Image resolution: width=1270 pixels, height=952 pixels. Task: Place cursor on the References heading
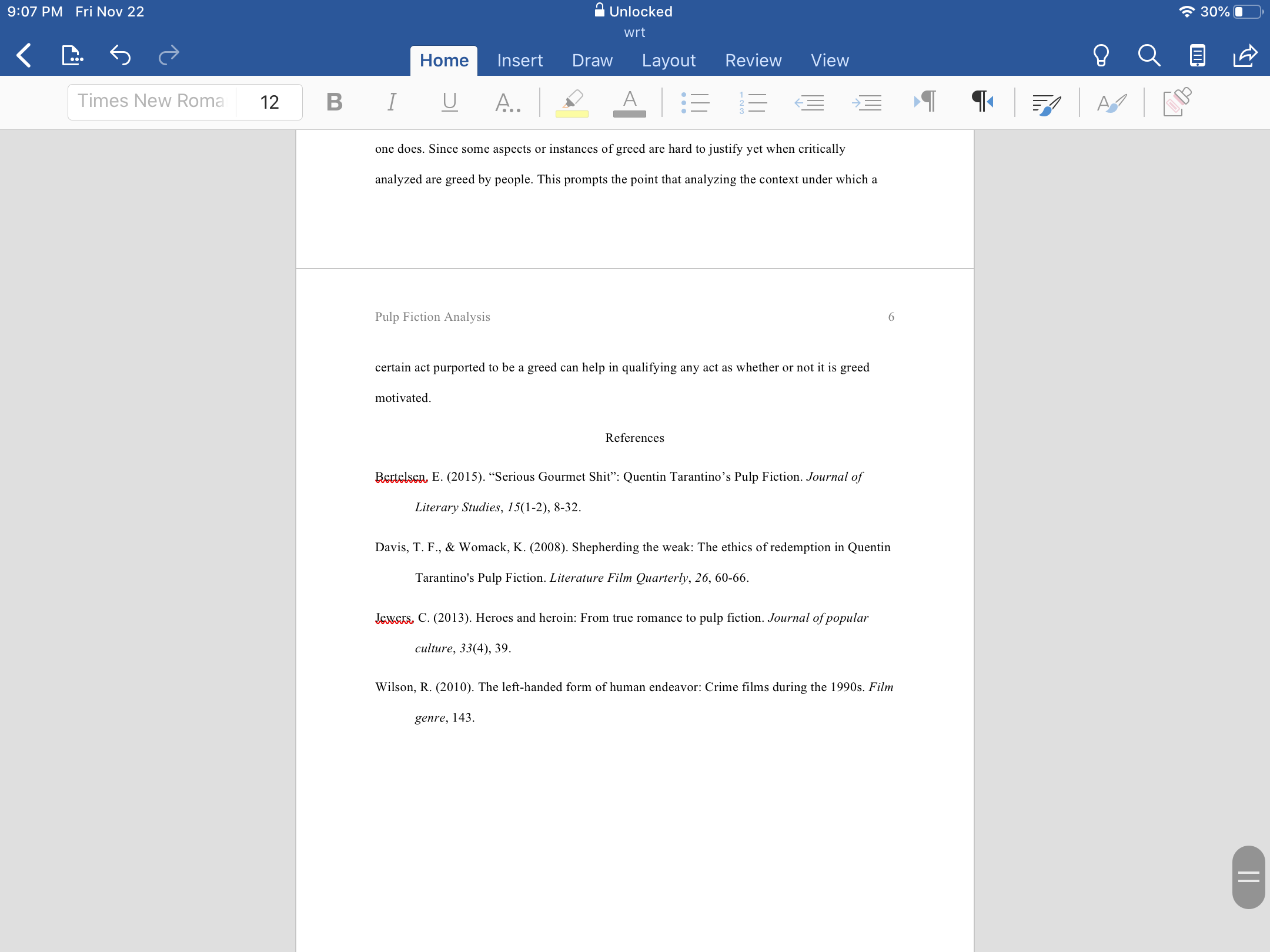click(x=634, y=438)
